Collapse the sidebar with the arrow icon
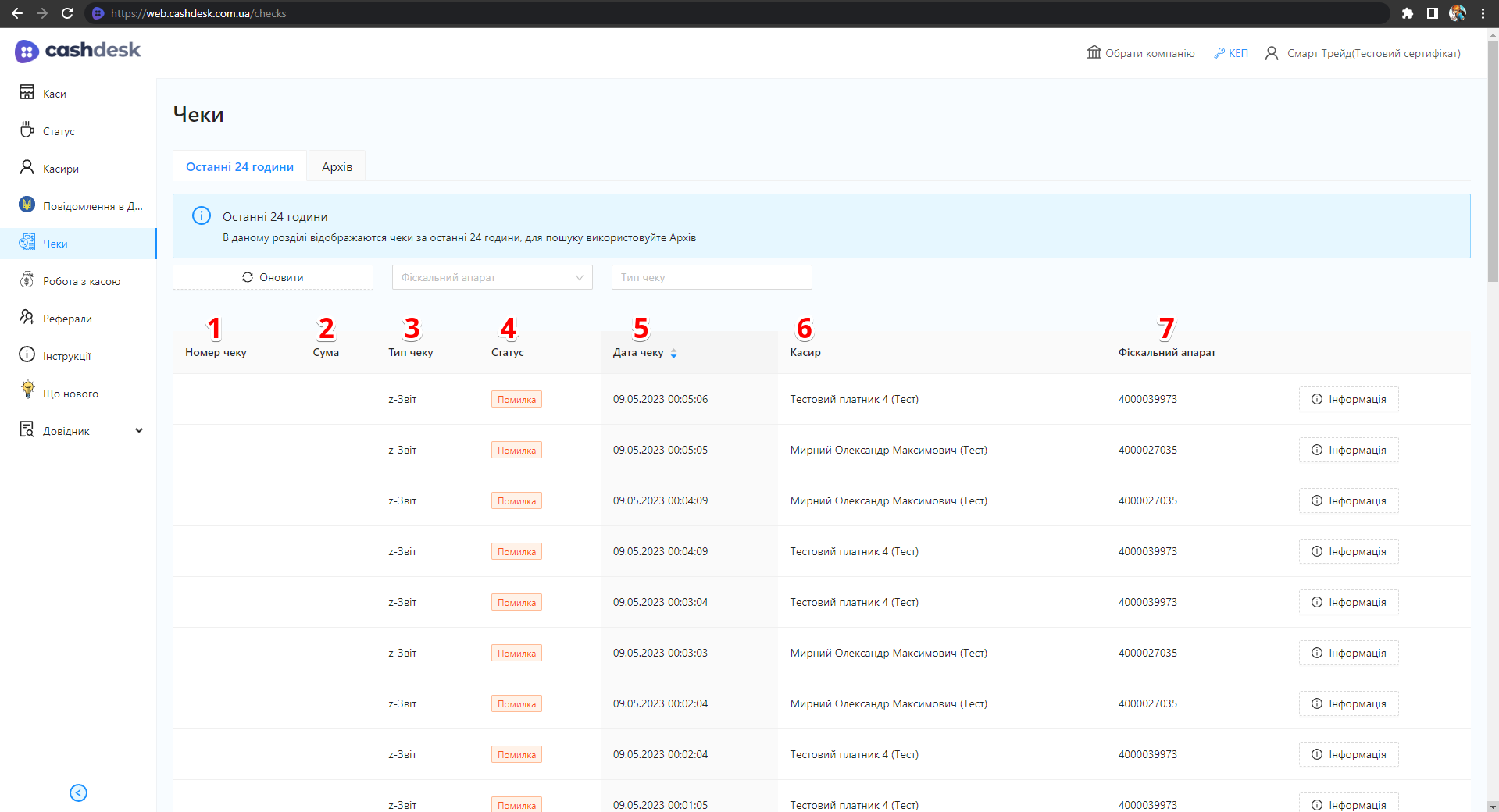Screen dimensions: 1499x812 pyautogui.click(x=78, y=792)
